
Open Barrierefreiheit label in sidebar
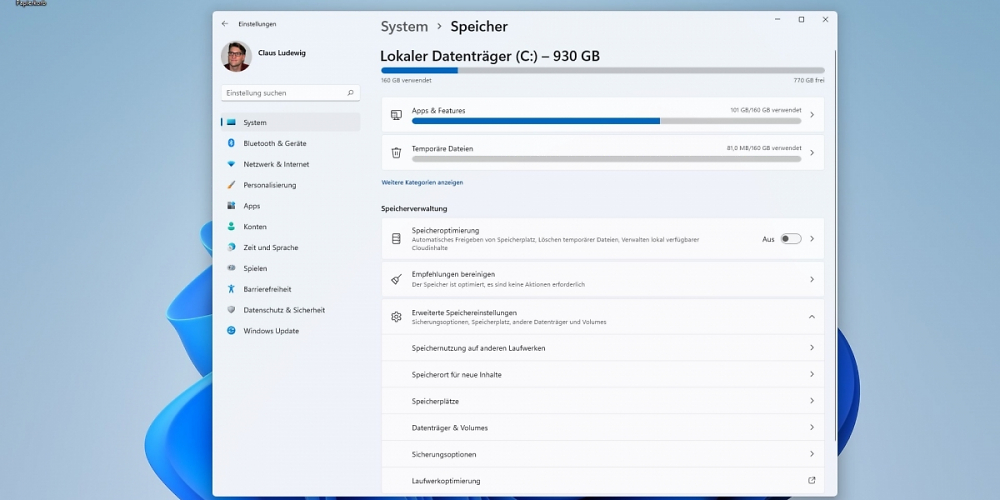[267, 290]
